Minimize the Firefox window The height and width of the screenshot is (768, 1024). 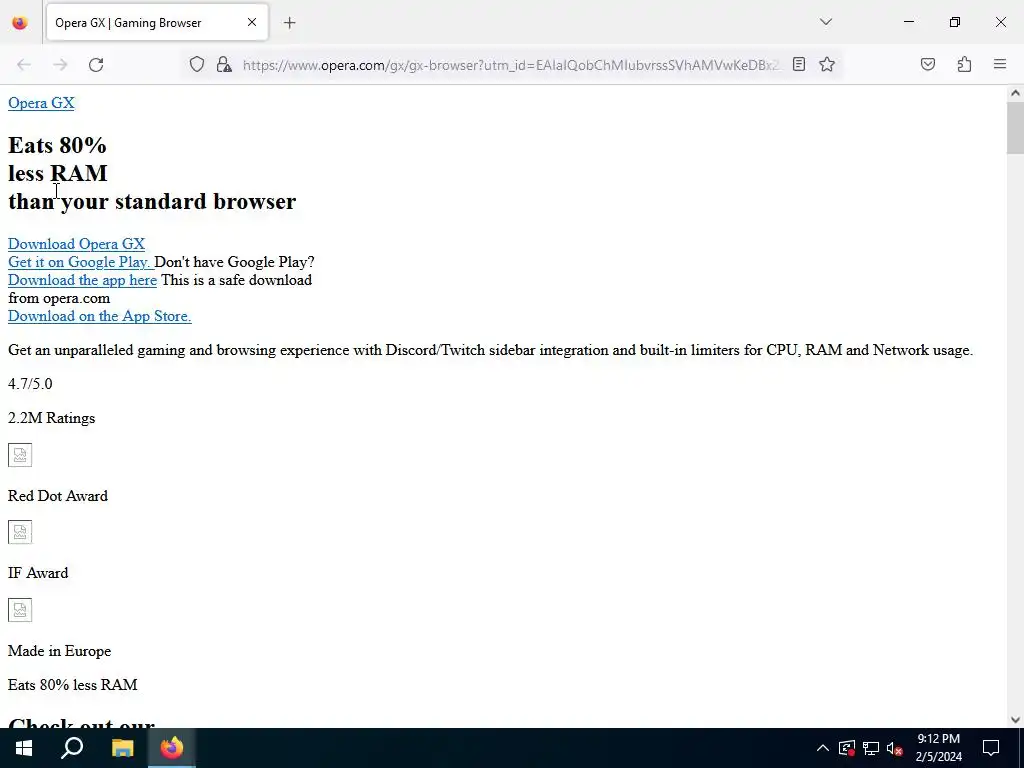tap(908, 22)
